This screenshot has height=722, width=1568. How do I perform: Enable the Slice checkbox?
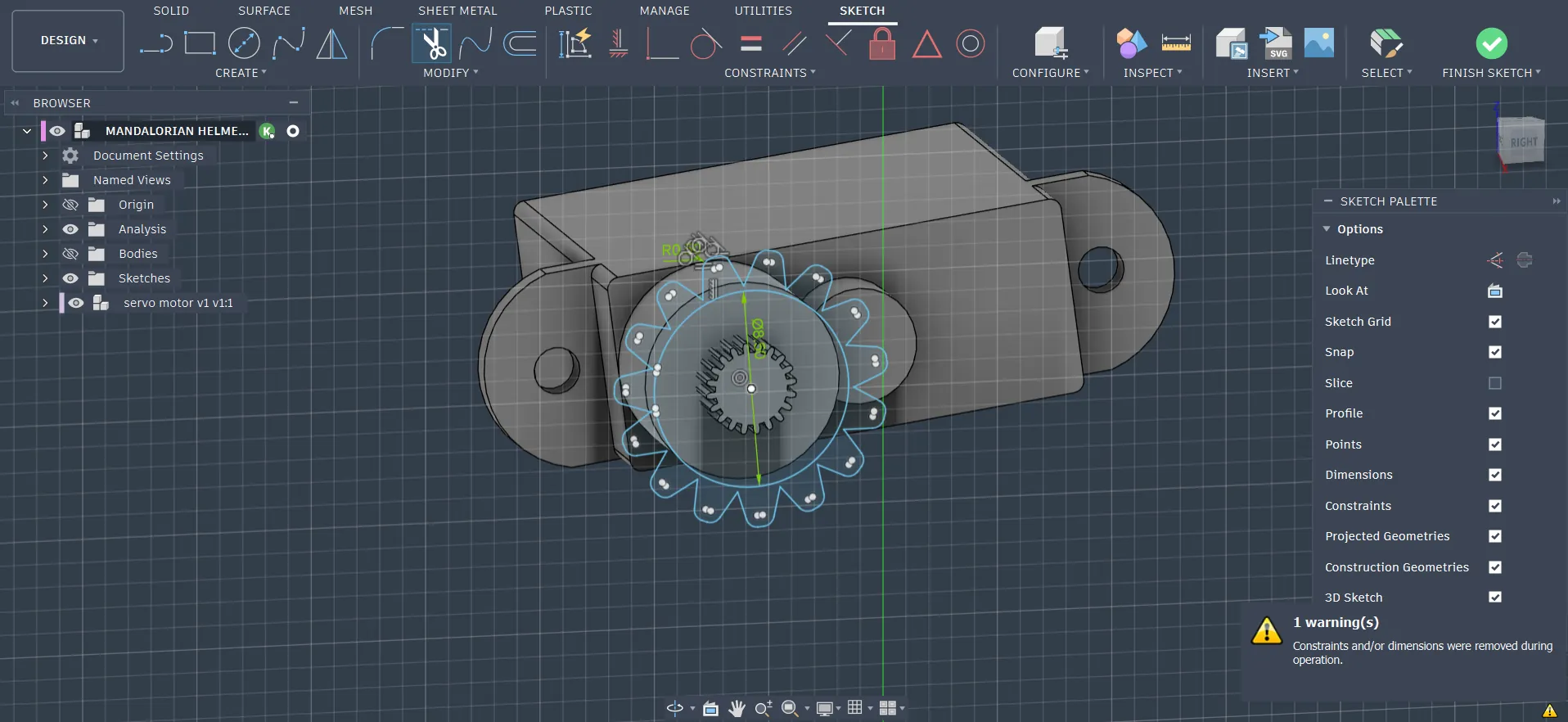click(1495, 383)
